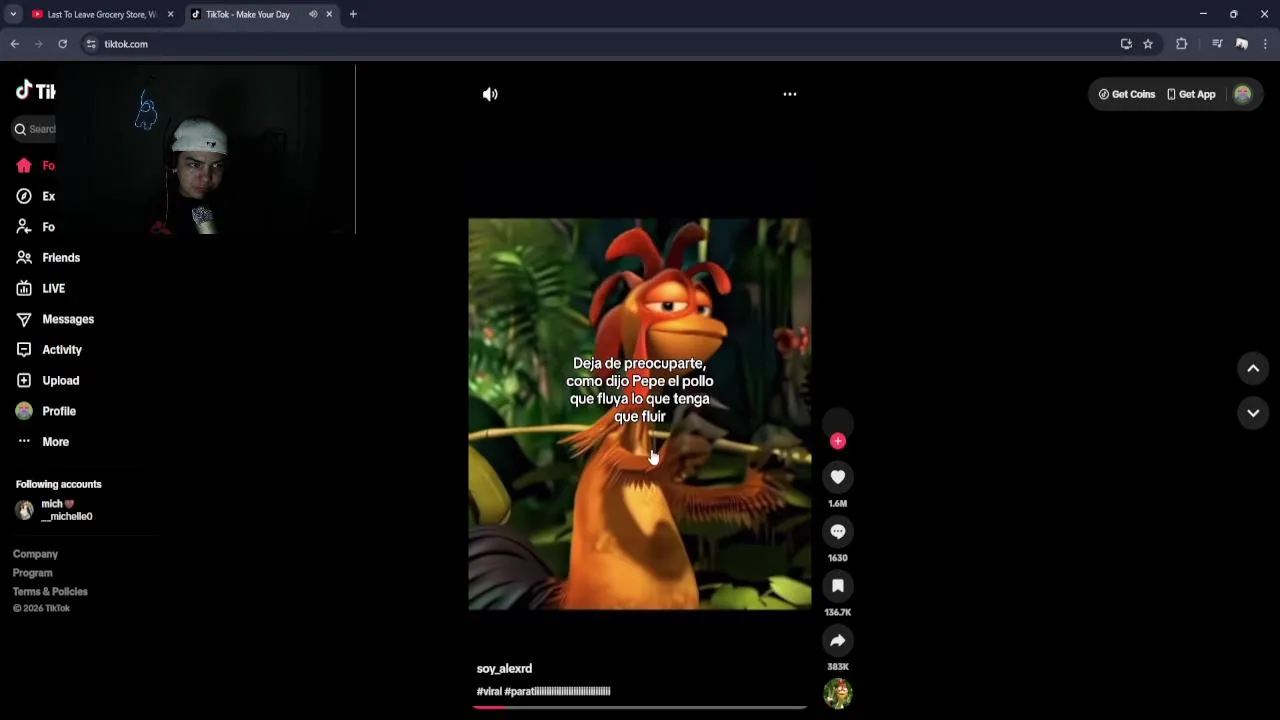Click the Chrome toolbar icon left of the three-dots menu
This screenshot has width=1280, height=720.
tap(1242, 44)
